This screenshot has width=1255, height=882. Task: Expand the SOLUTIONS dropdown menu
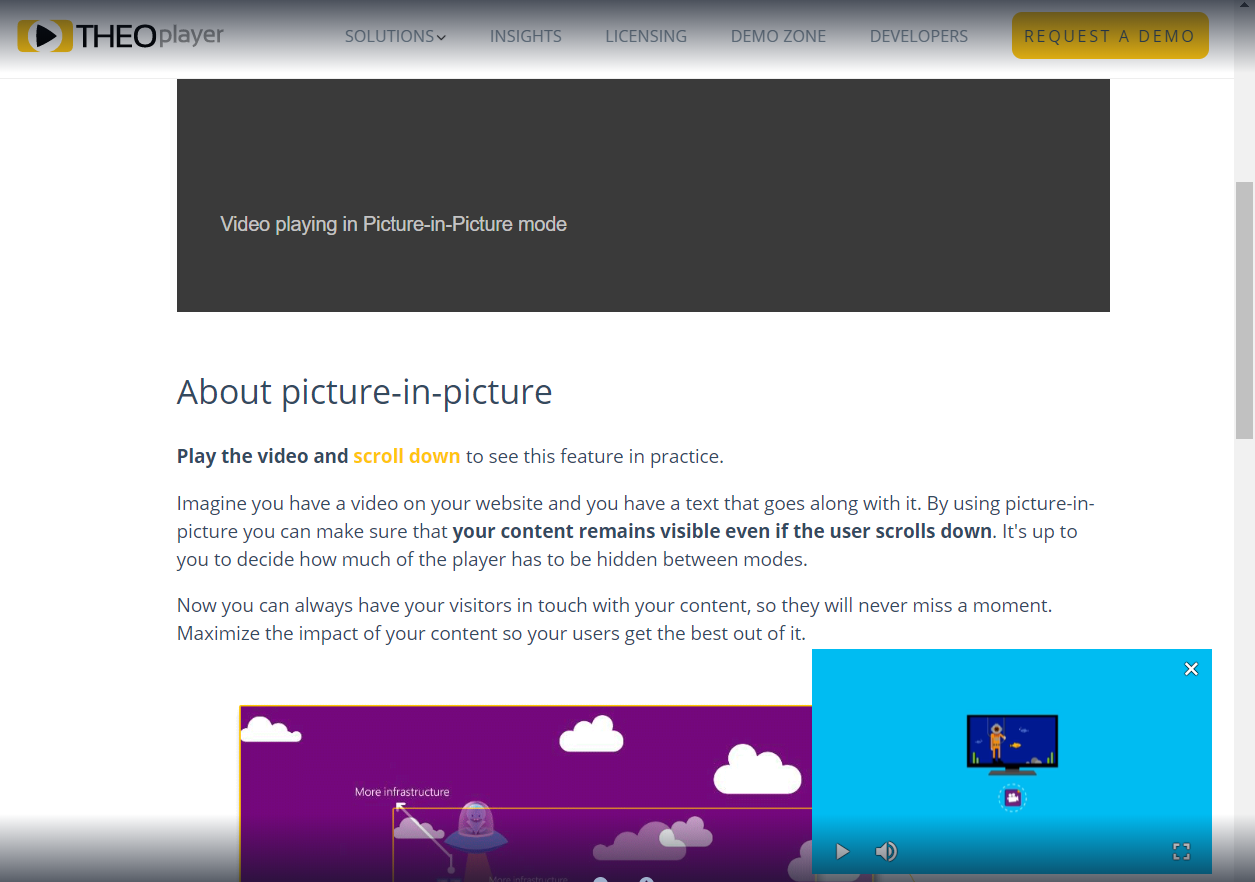point(395,35)
